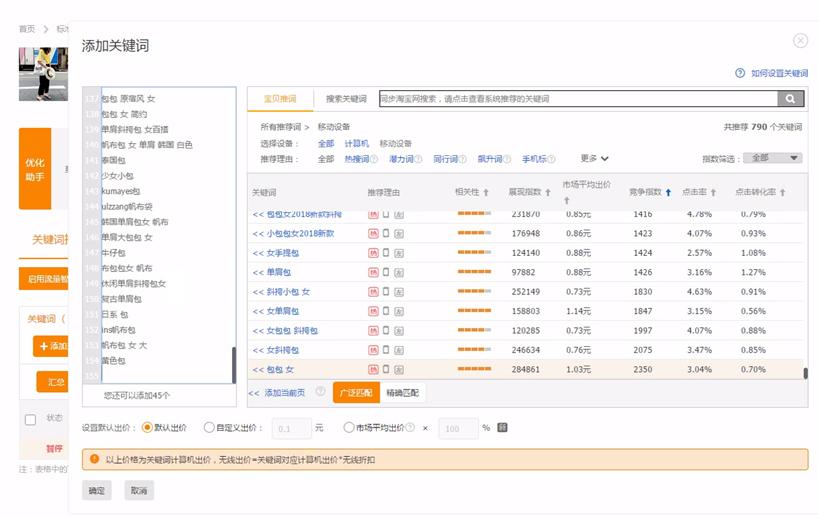Click the gray tag icon in 斜挎小包 女 row
Screen dimensions: 818x518
click(399, 292)
